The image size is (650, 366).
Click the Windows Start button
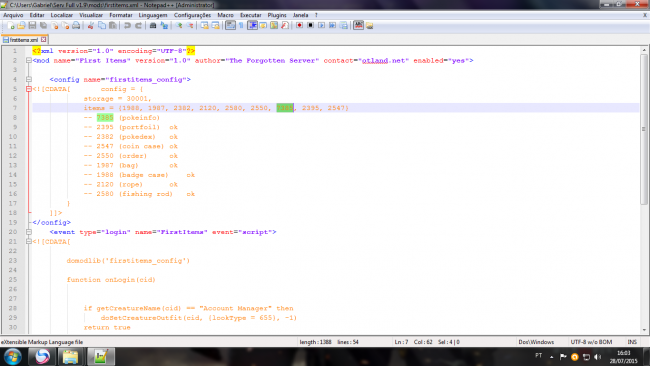13,356
